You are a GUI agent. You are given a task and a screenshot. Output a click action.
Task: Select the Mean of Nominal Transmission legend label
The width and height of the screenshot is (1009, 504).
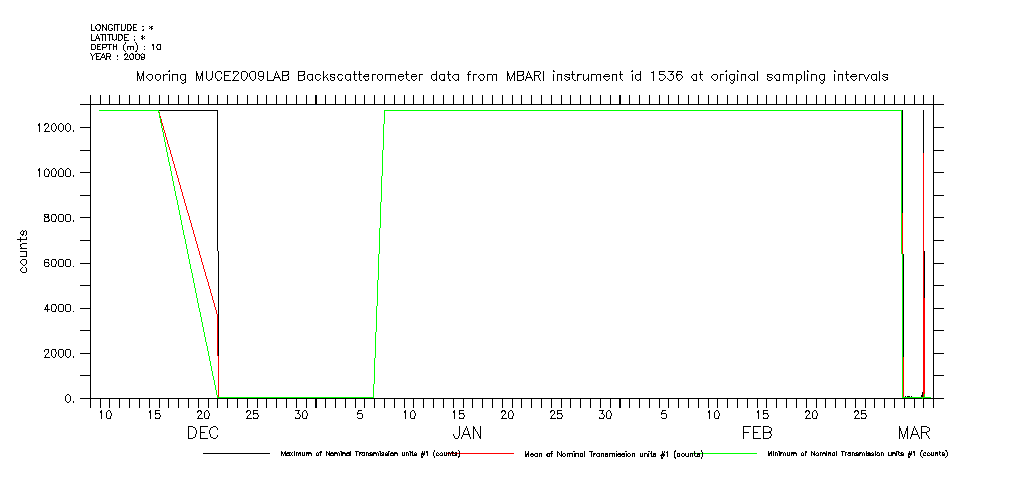(x=613, y=454)
